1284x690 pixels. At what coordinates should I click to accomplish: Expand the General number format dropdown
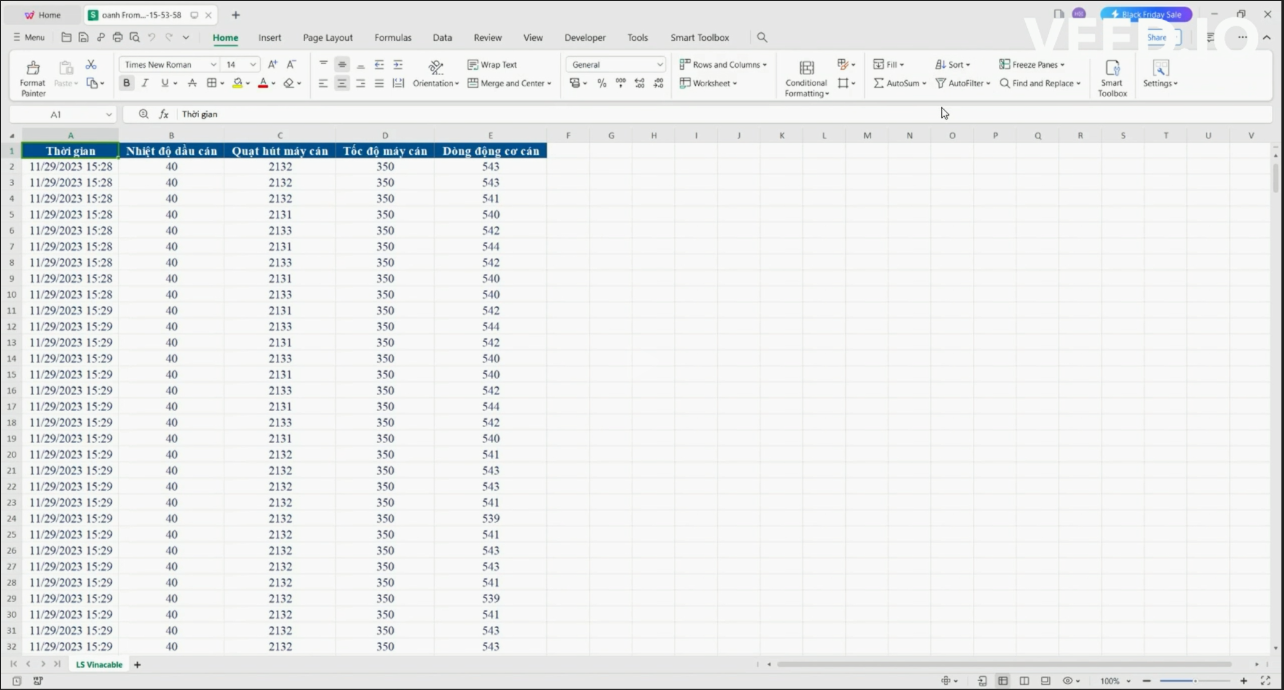pos(659,65)
